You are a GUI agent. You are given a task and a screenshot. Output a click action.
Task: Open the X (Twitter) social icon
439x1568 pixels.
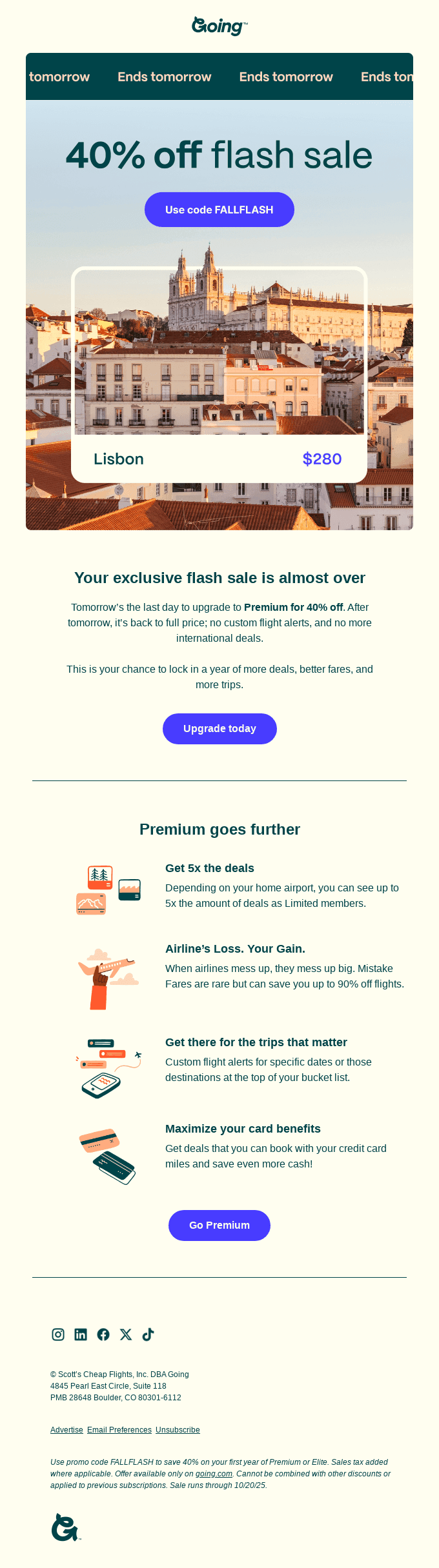pos(126,1335)
